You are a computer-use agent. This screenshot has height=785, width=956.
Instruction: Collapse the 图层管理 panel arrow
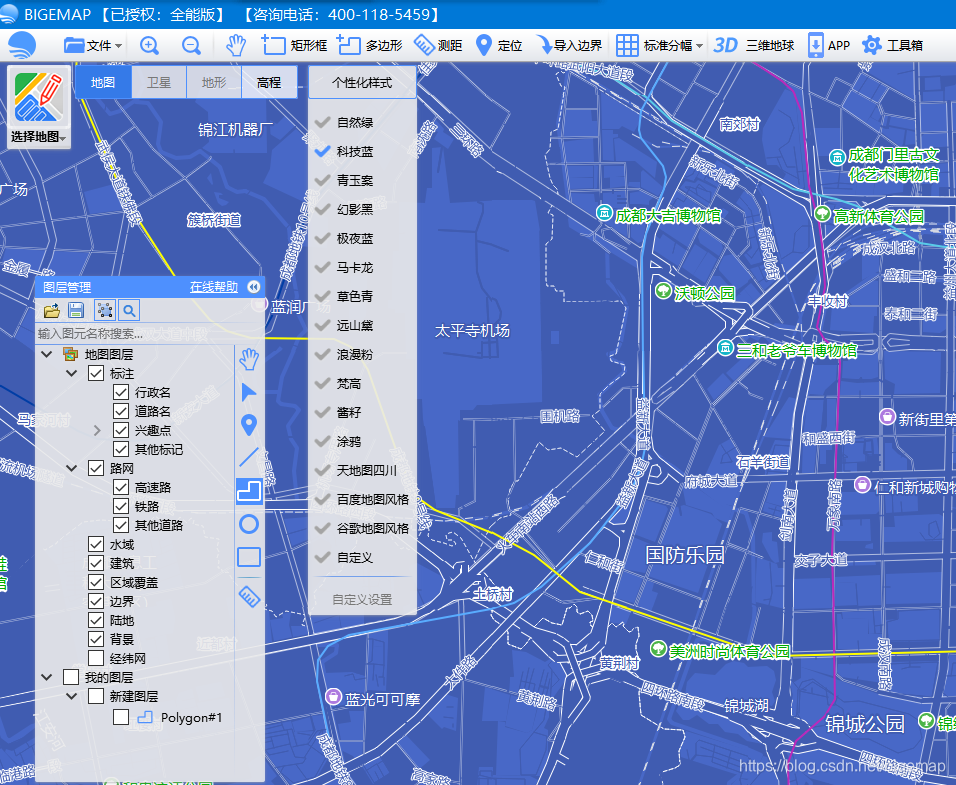[254, 287]
